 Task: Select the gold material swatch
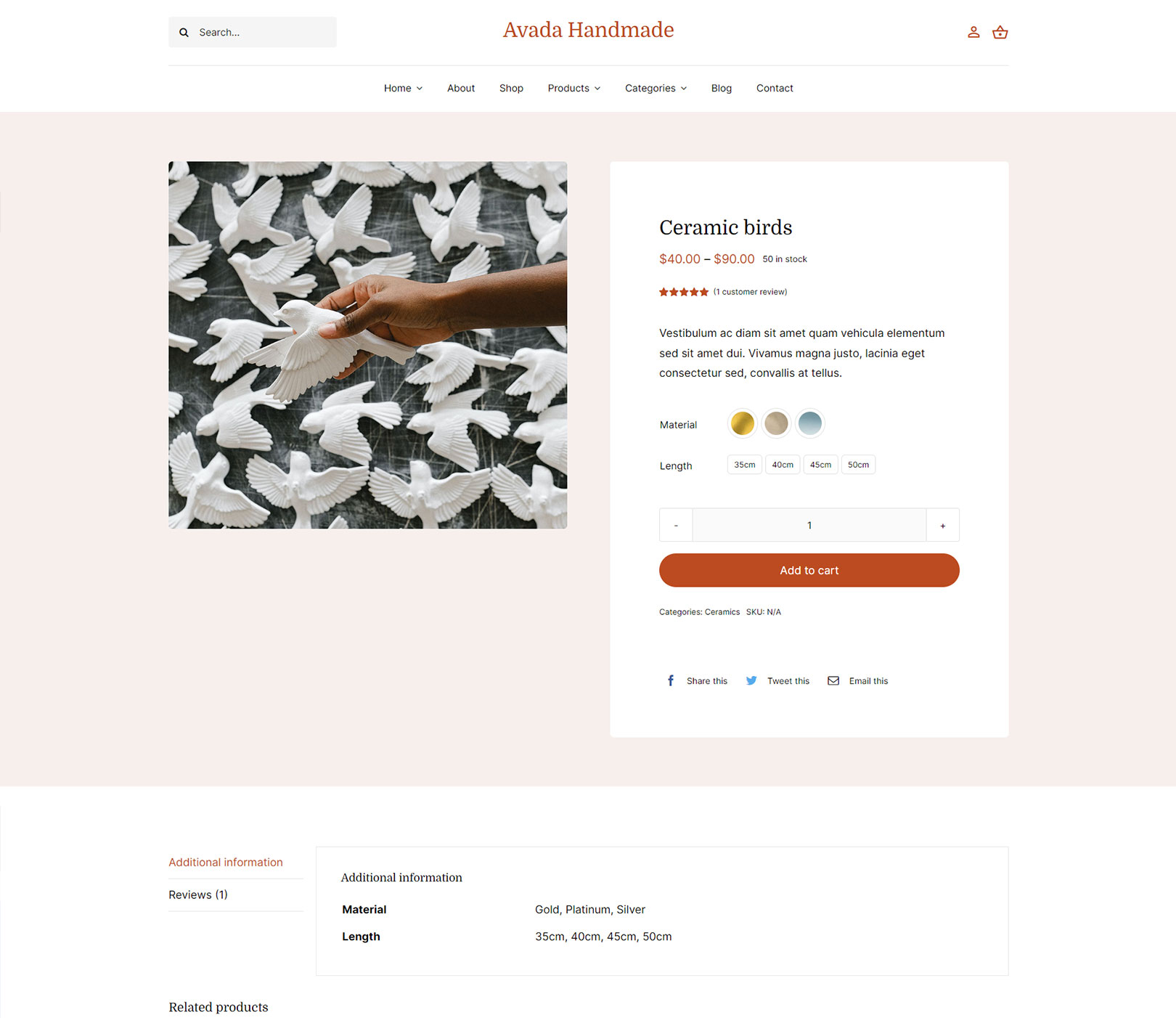742,423
